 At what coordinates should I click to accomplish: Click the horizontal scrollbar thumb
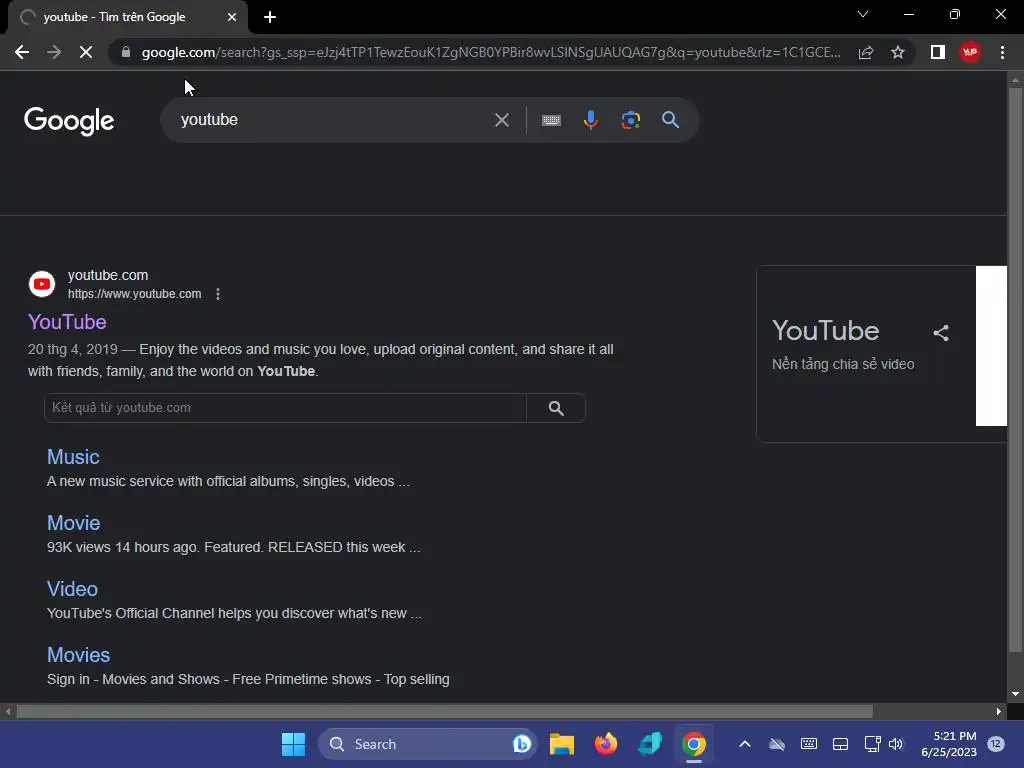coord(444,712)
